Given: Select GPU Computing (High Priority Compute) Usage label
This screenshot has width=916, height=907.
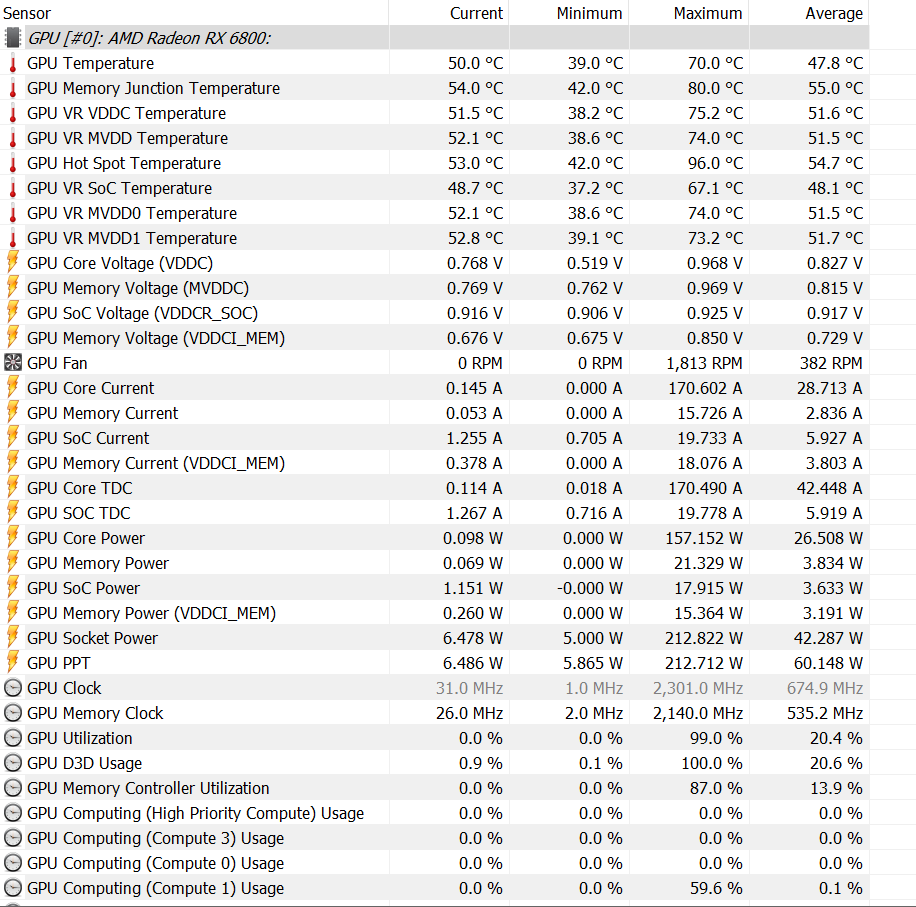Looking at the screenshot, I should click(196, 814).
